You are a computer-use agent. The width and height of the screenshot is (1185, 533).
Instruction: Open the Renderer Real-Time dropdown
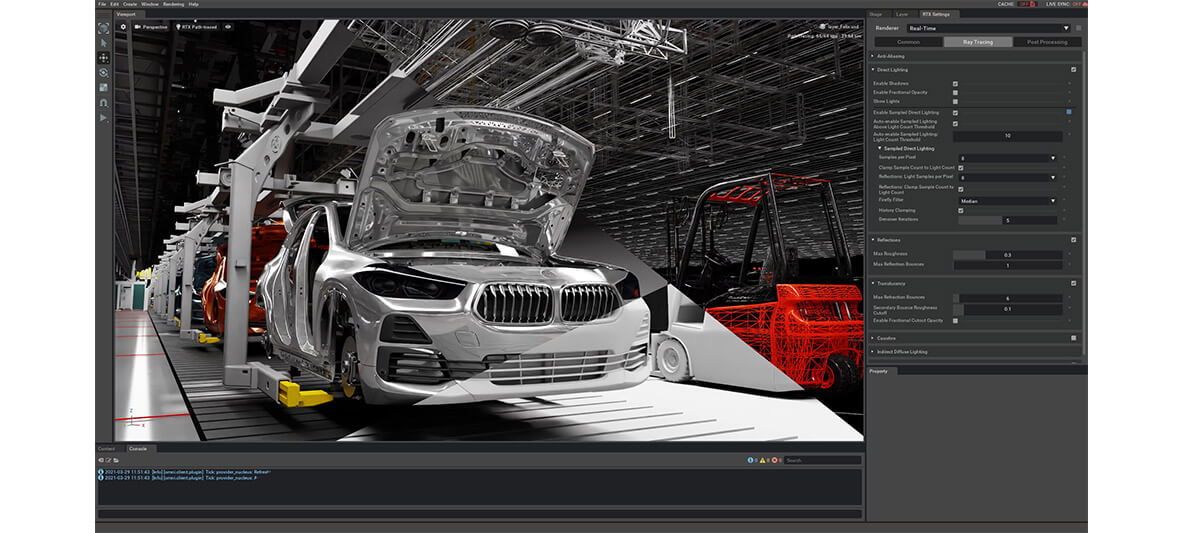(x=988, y=28)
